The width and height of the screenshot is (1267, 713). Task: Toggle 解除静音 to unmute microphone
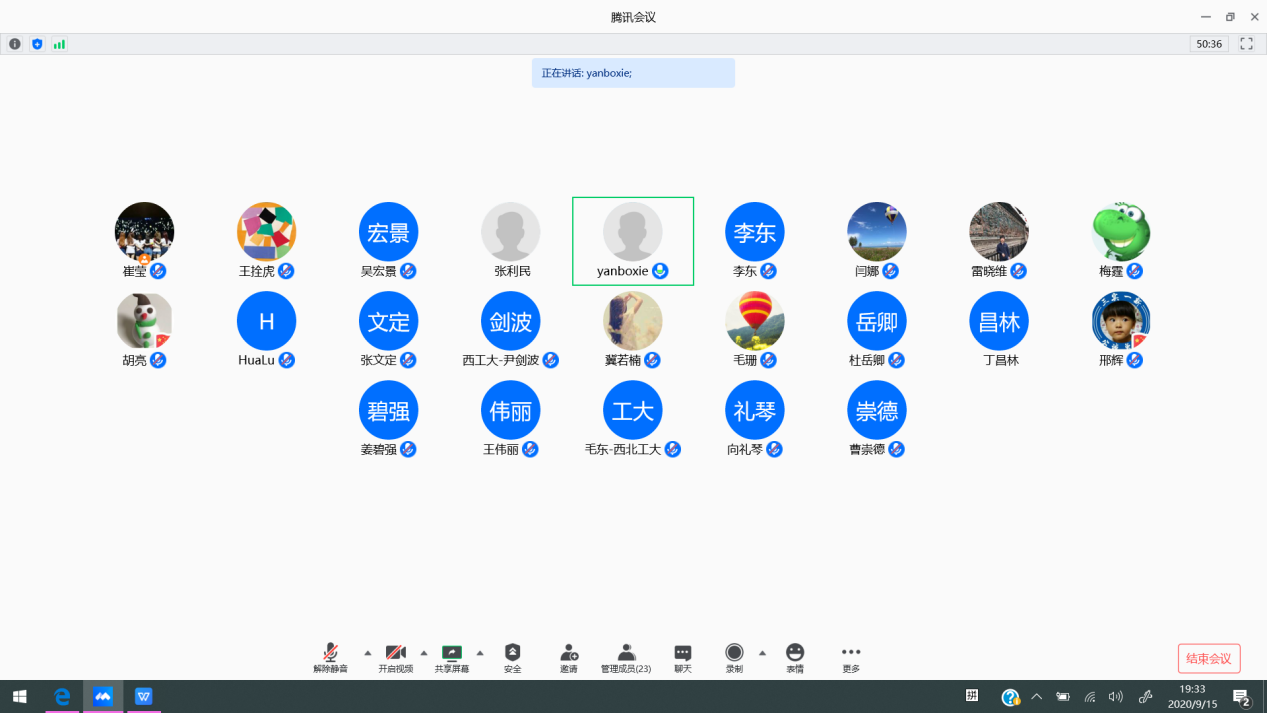click(x=330, y=657)
